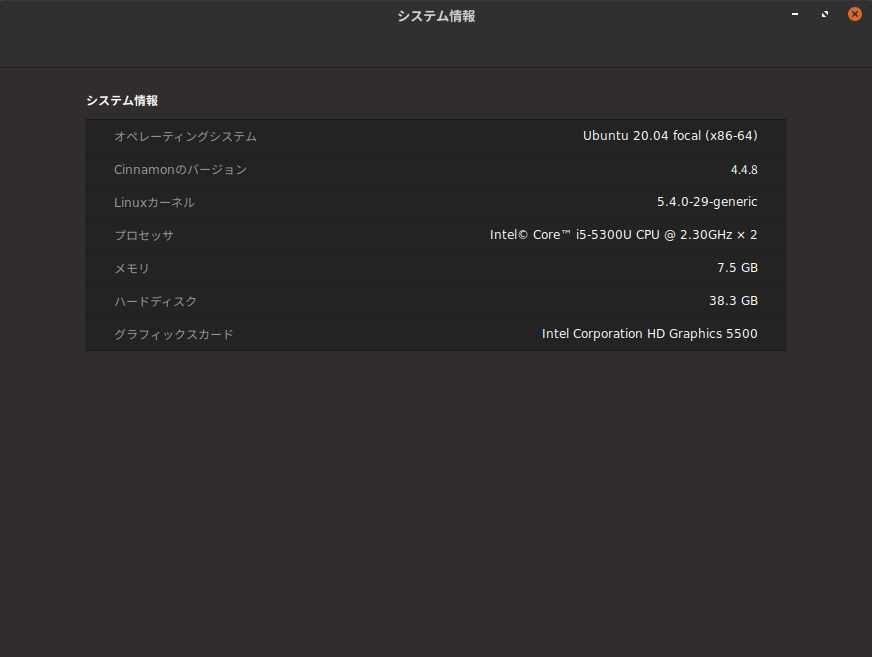Select the Ubuntu 20.04 focal value

tap(670, 136)
